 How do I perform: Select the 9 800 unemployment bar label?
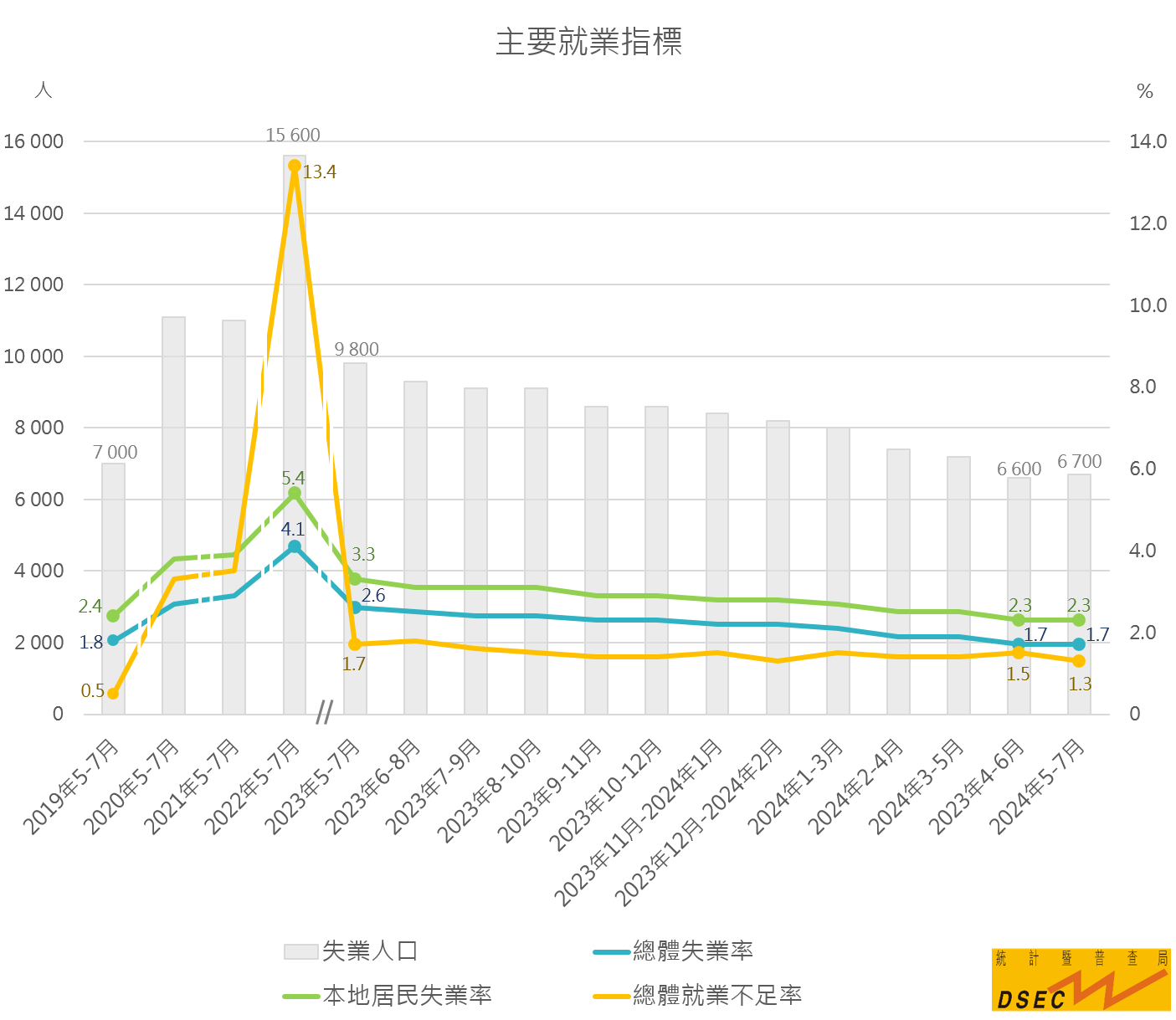click(357, 350)
